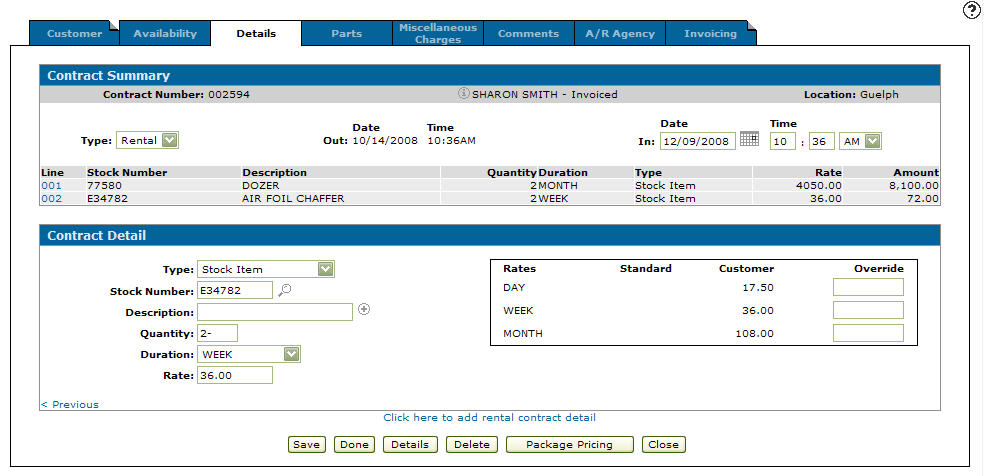The width and height of the screenshot is (984, 476).
Task: Click the plus icon beside Description field
Action: point(364,310)
